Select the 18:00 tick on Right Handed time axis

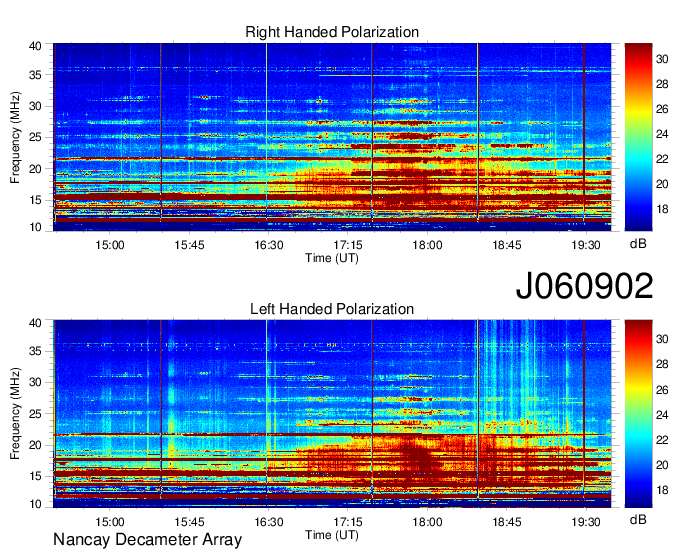coord(427,245)
